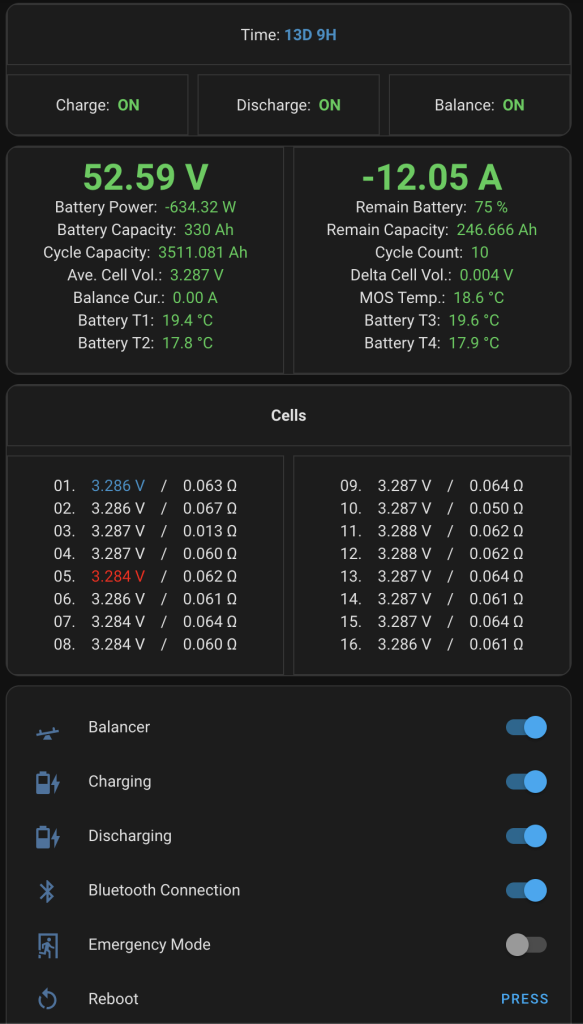Open the Cells section header
Viewport: 583px width, 1024px height.
coord(288,415)
